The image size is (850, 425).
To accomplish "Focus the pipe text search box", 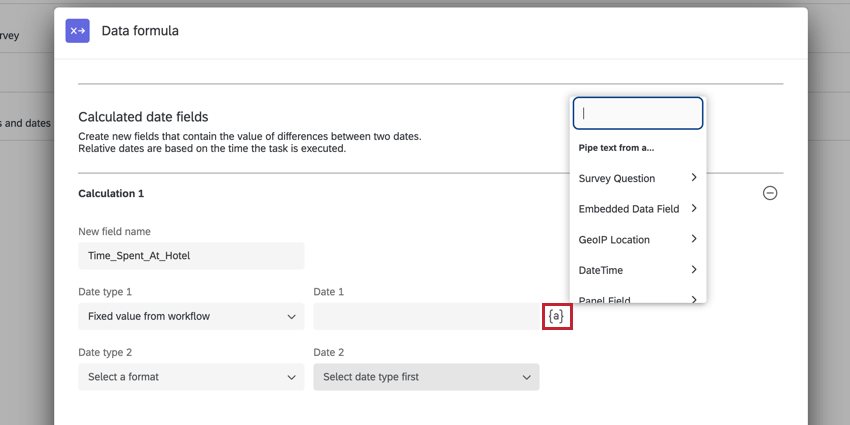I will pyautogui.click(x=638, y=113).
